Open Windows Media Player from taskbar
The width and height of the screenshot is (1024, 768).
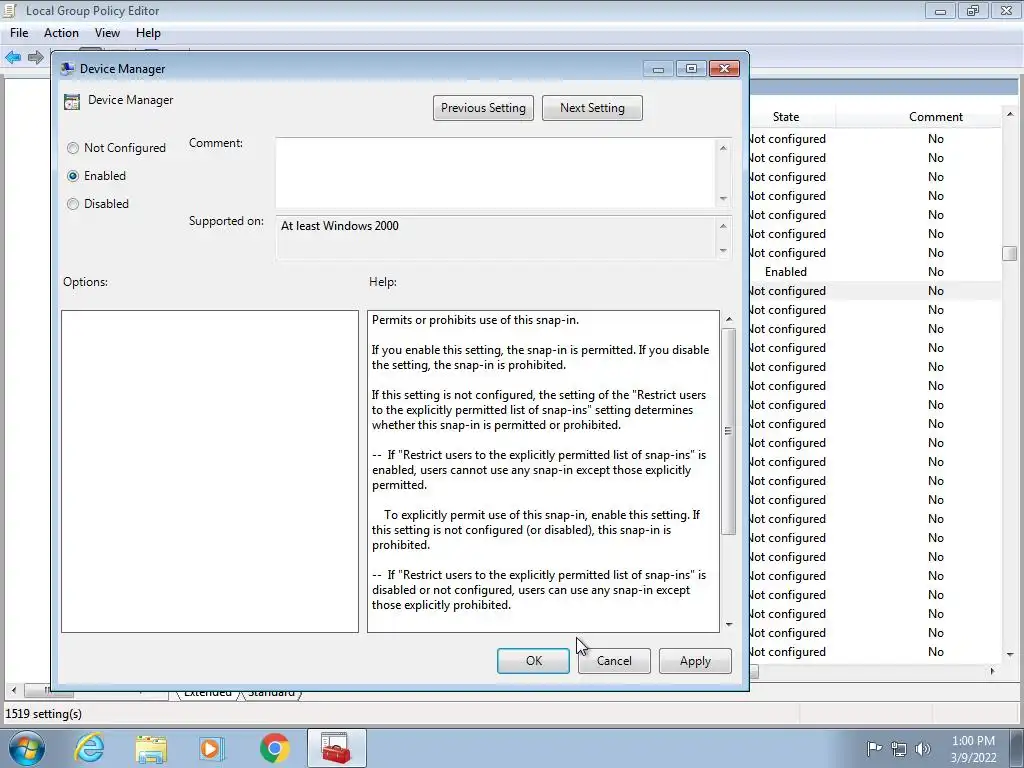pyautogui.click(x=212, y=748)
